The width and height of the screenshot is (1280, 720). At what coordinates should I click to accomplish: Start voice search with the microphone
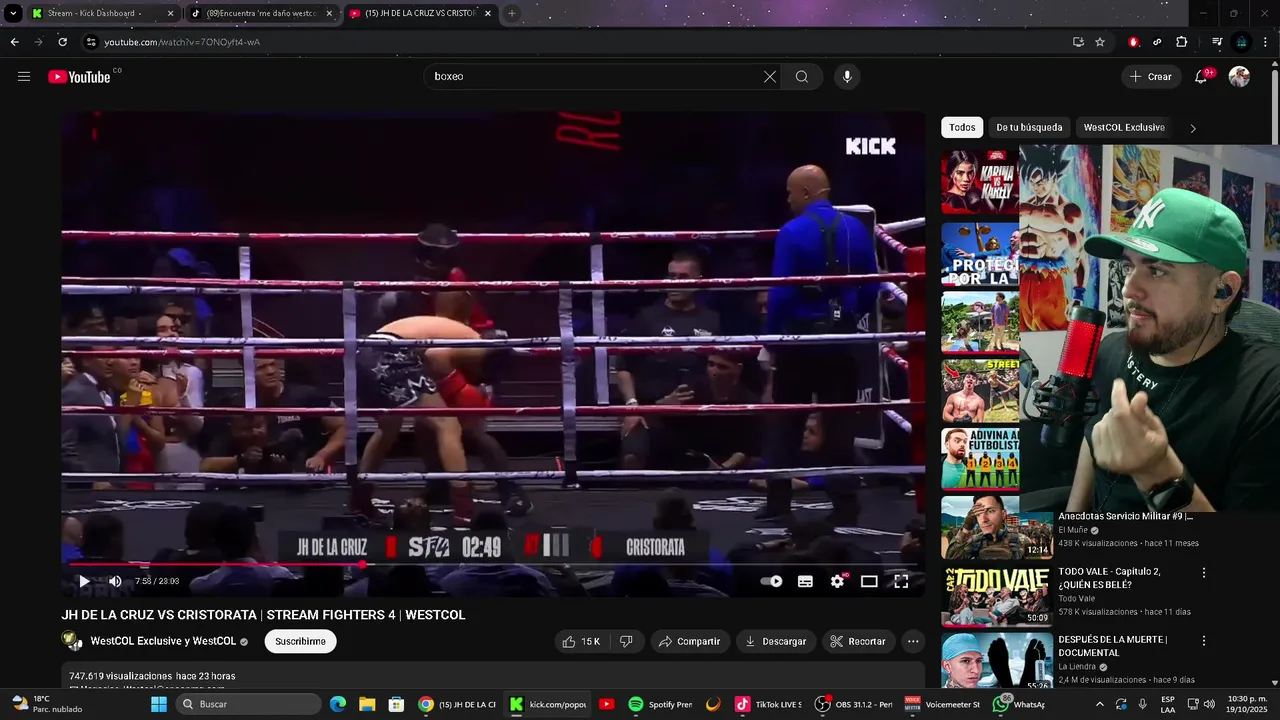847,76
